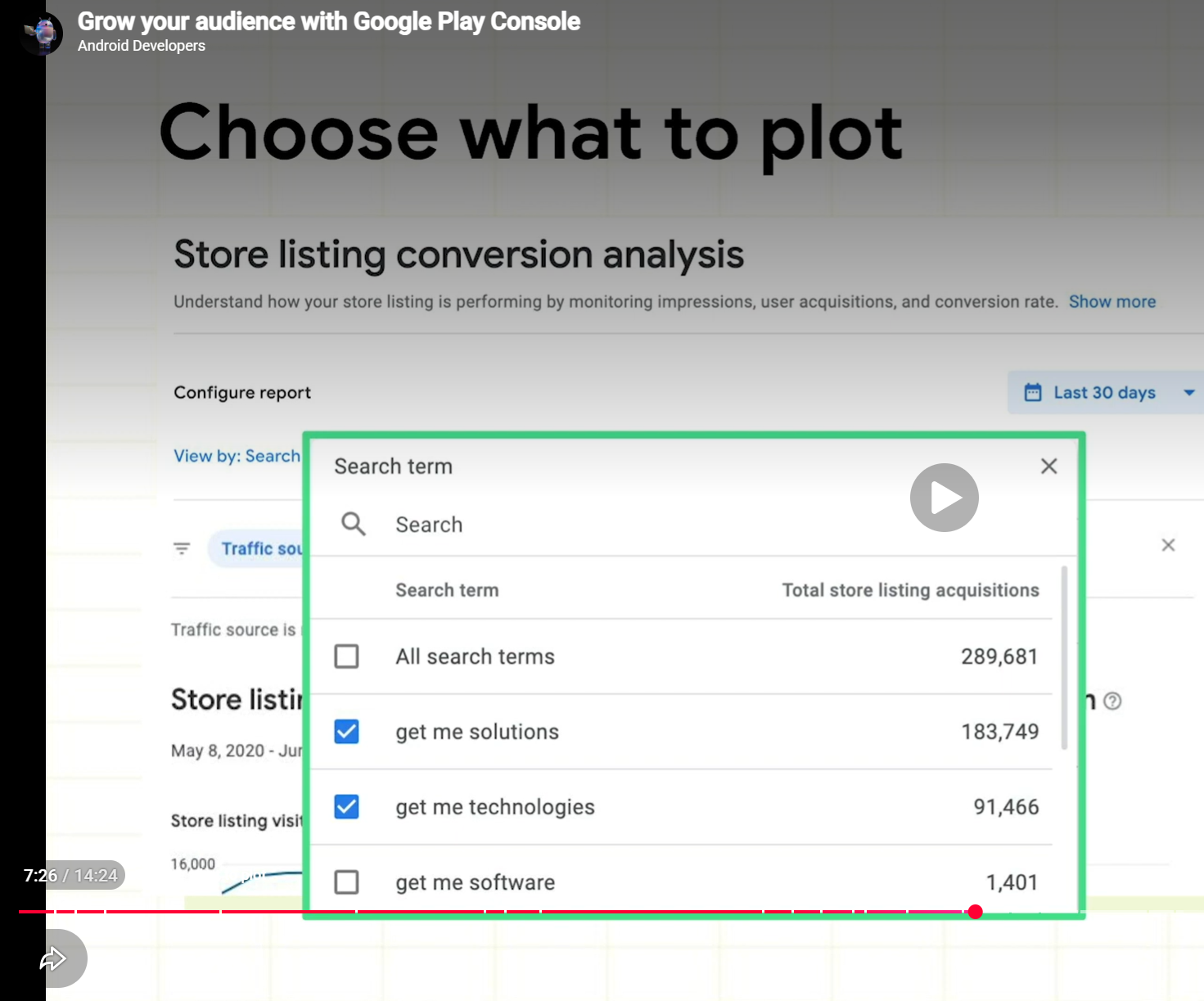Viewport: 1204px width, 1001px height.
Task: Click the magnifier search icon
Action: pos(354,524)
